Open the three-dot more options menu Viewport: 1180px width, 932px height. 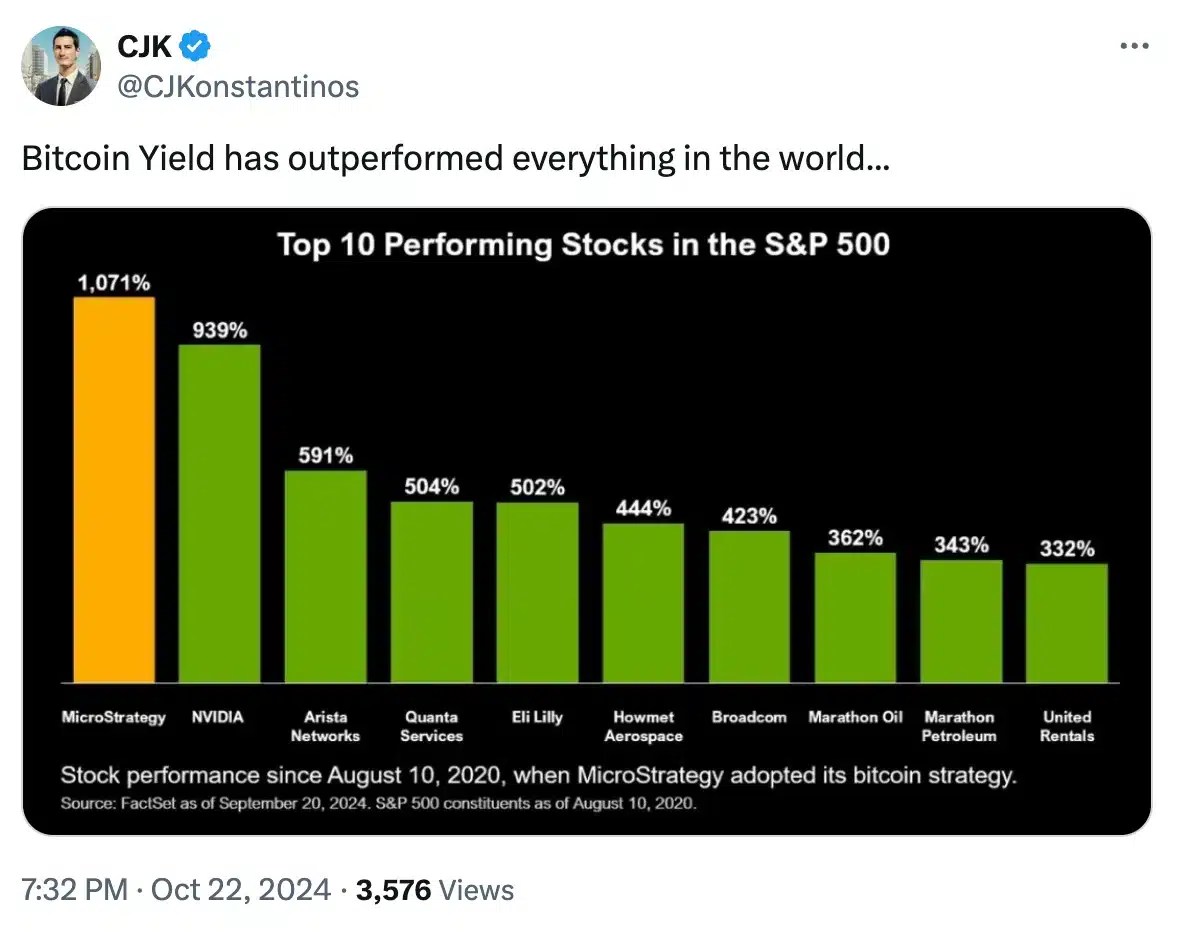pyautogui.click(x=1133, y=46)
